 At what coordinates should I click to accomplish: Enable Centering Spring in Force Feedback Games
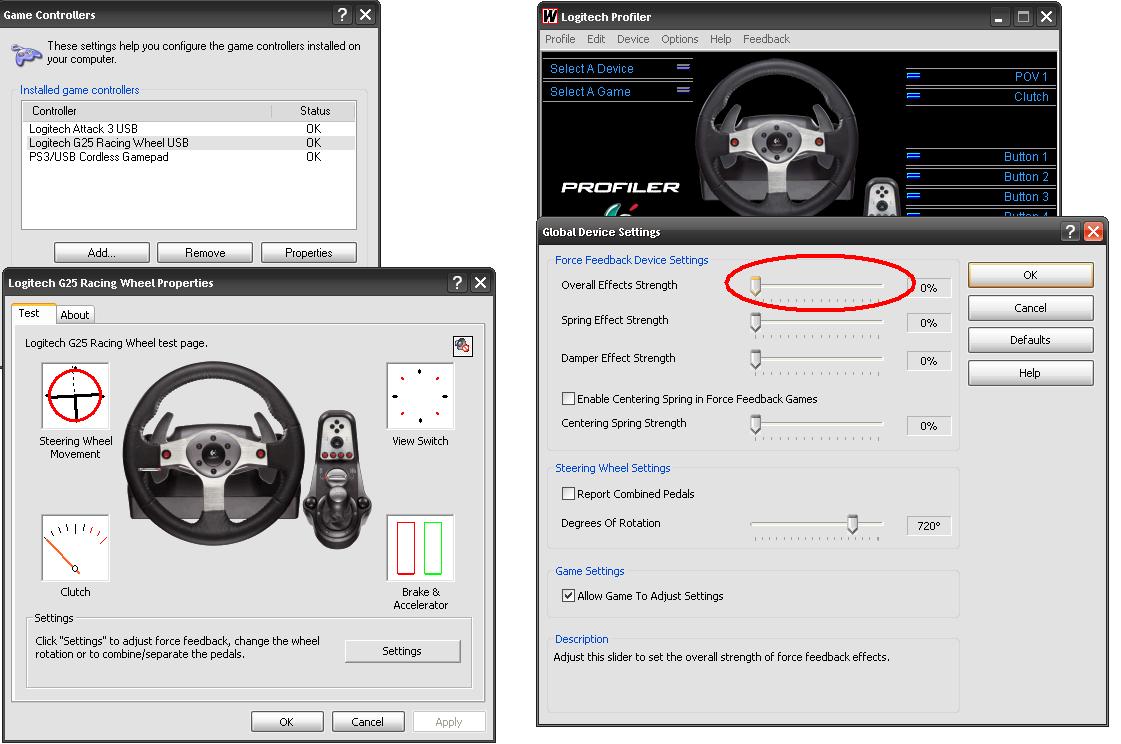pos(568,399)
